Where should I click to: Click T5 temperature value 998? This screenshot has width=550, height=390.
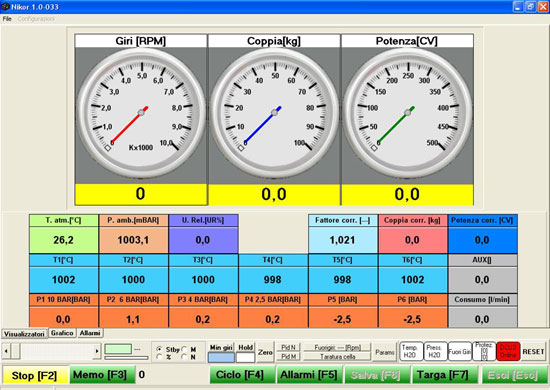[x=343, y=280]
